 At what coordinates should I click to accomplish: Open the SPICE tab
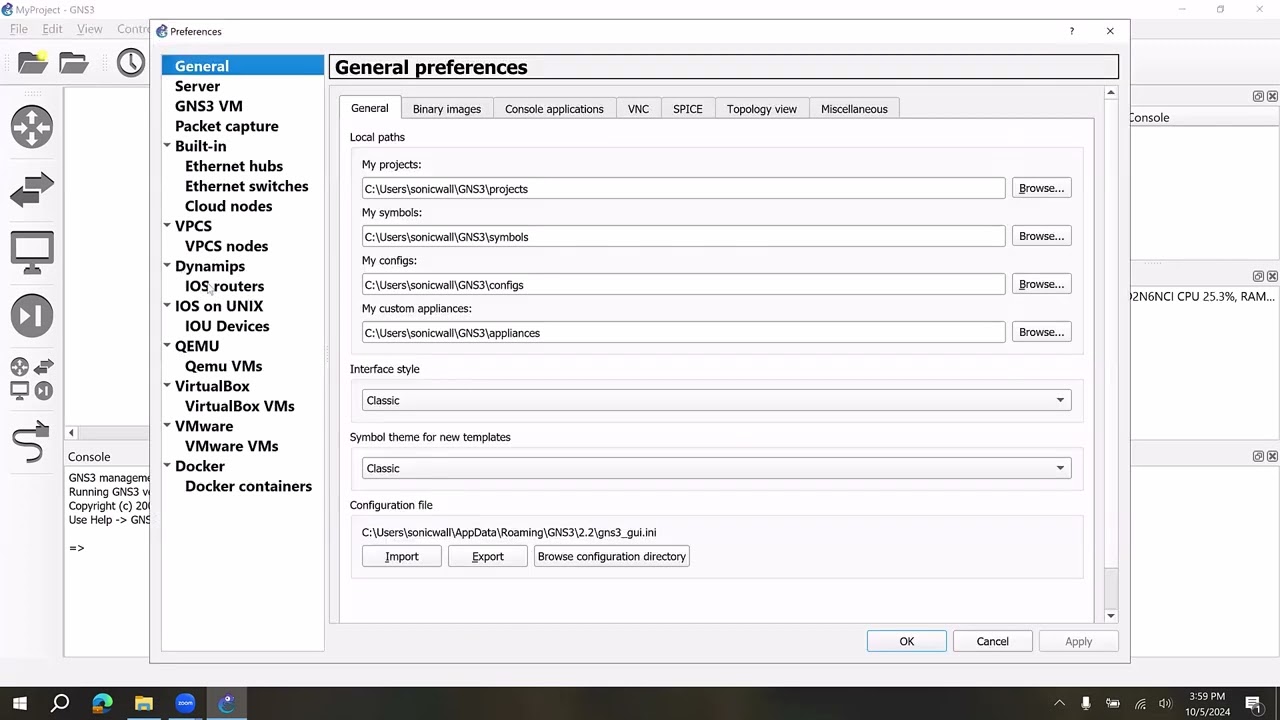[x=688, y=109]
